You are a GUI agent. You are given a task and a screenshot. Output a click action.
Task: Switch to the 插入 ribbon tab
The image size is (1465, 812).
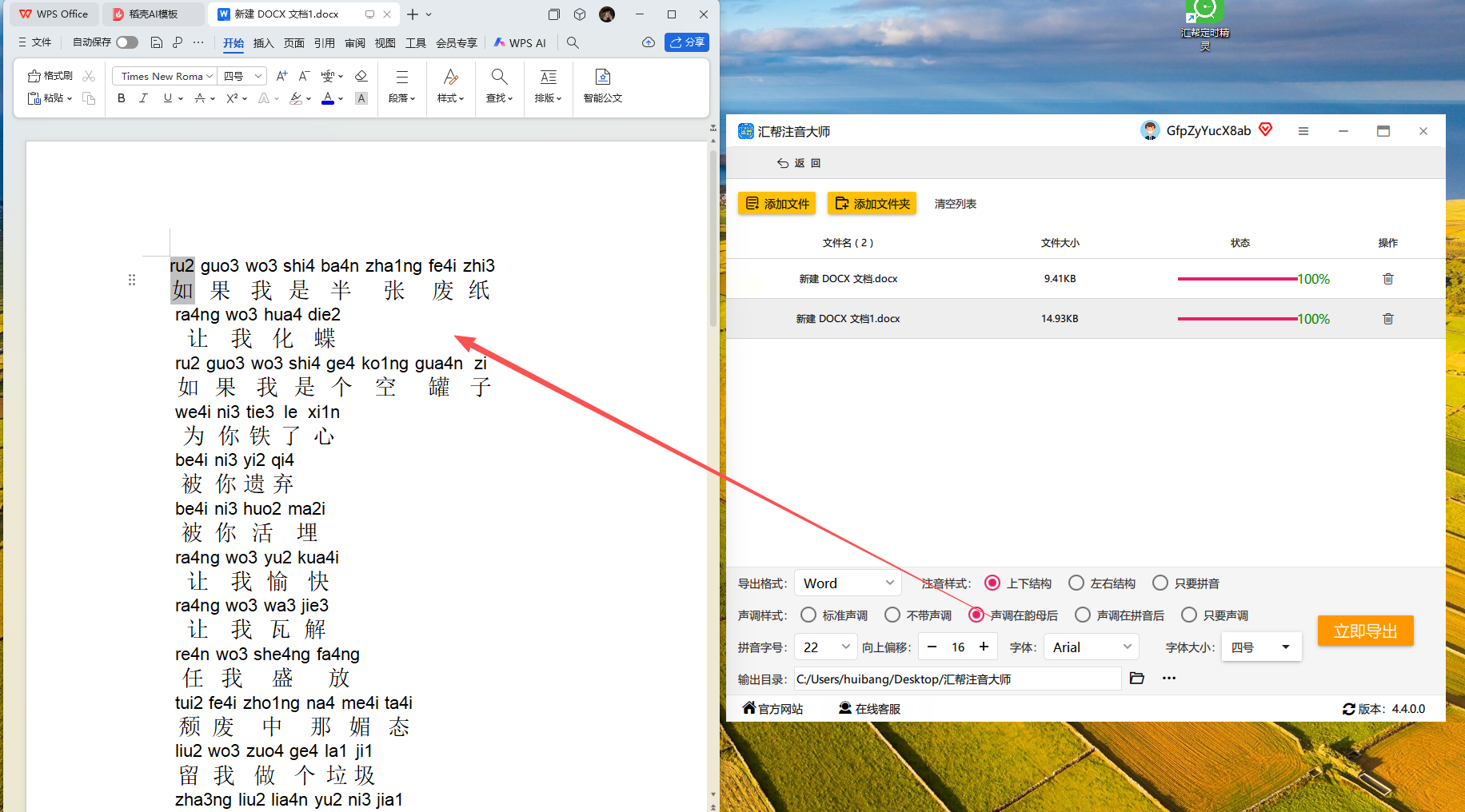click(263, 43)
